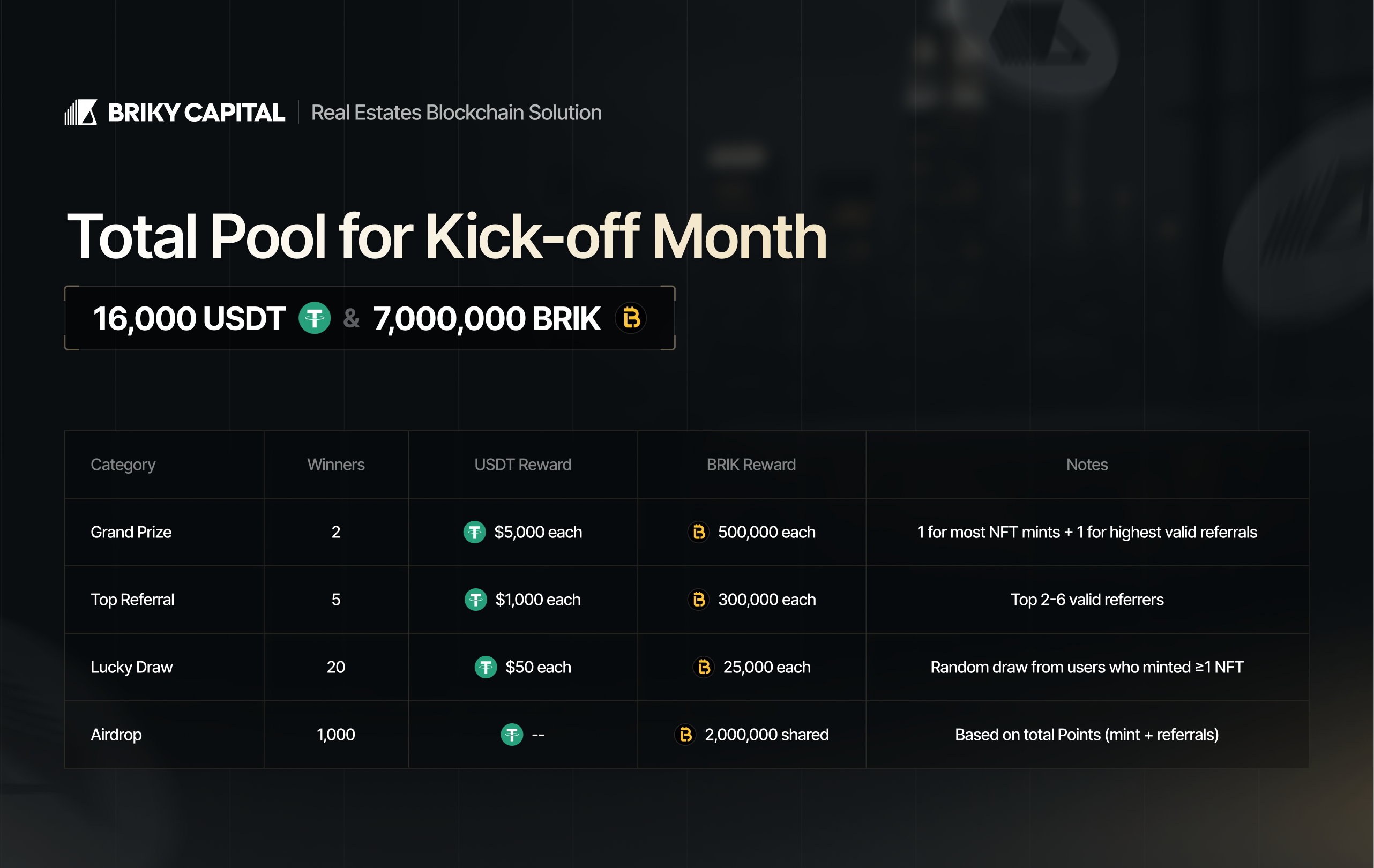Click the BRIK icon next to 25,000 each

click(704, 667)
